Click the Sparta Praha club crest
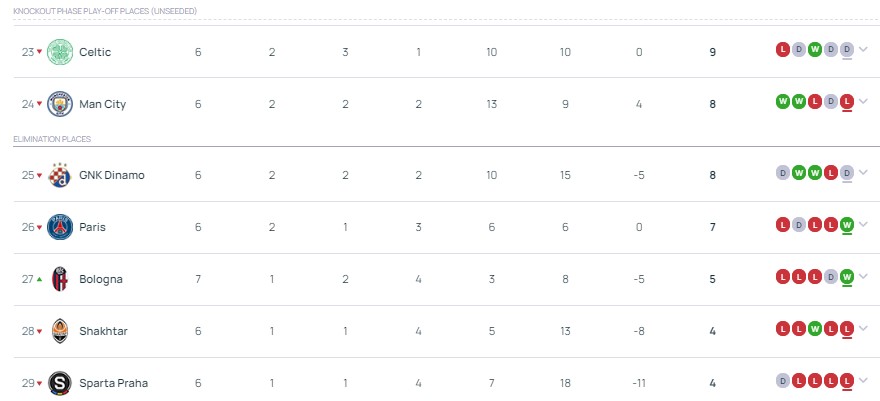The height and width of the screenshot is (401, 880). click(x=61, y=383)
